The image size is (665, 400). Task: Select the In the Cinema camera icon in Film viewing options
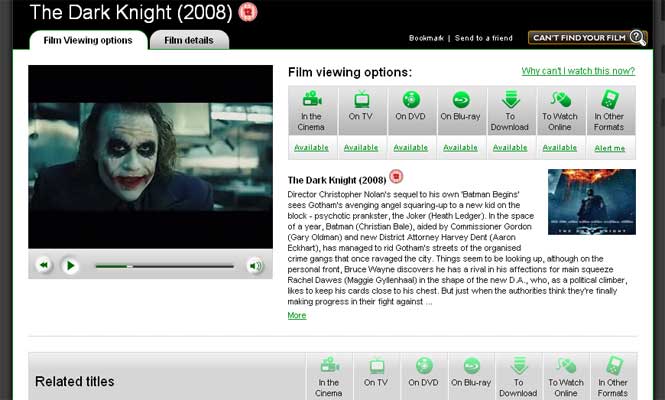click(x=312, y=100)
